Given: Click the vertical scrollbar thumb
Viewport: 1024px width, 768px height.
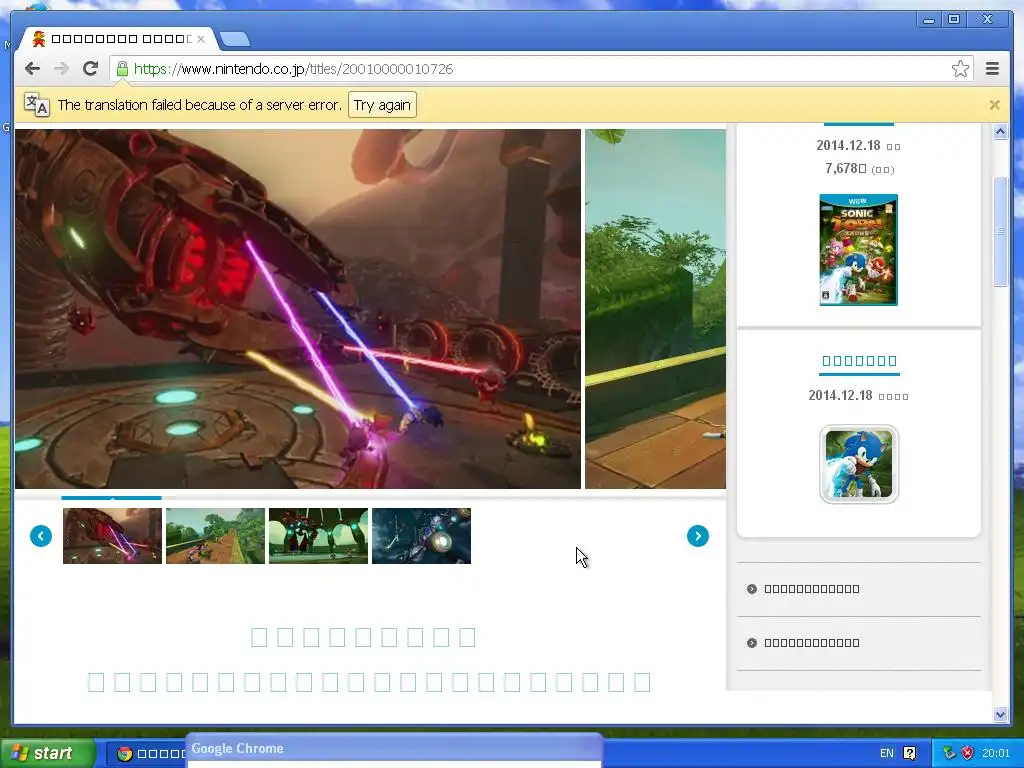Looking at the screenshot, I should (x=1000, y=231).
